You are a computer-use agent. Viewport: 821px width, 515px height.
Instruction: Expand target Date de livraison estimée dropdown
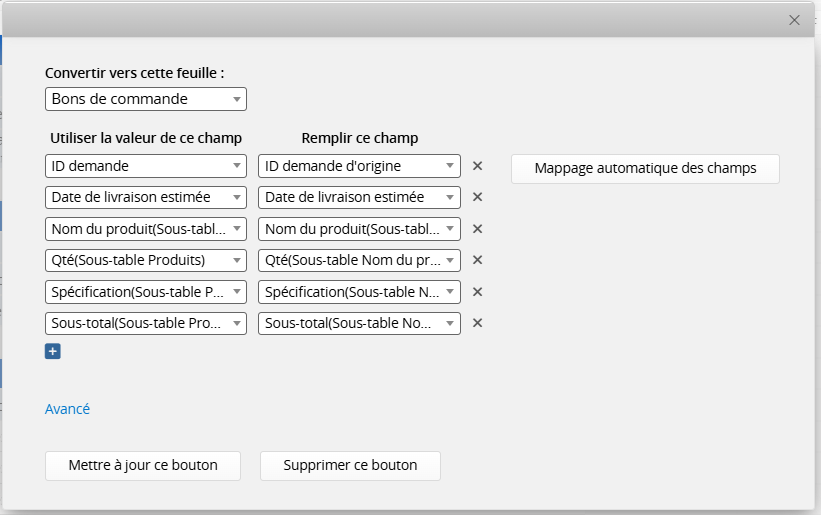359,197
